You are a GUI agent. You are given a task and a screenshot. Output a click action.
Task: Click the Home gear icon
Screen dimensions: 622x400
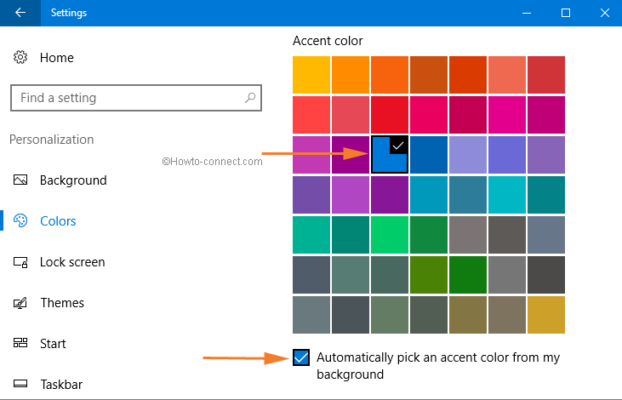pos(20,58)
